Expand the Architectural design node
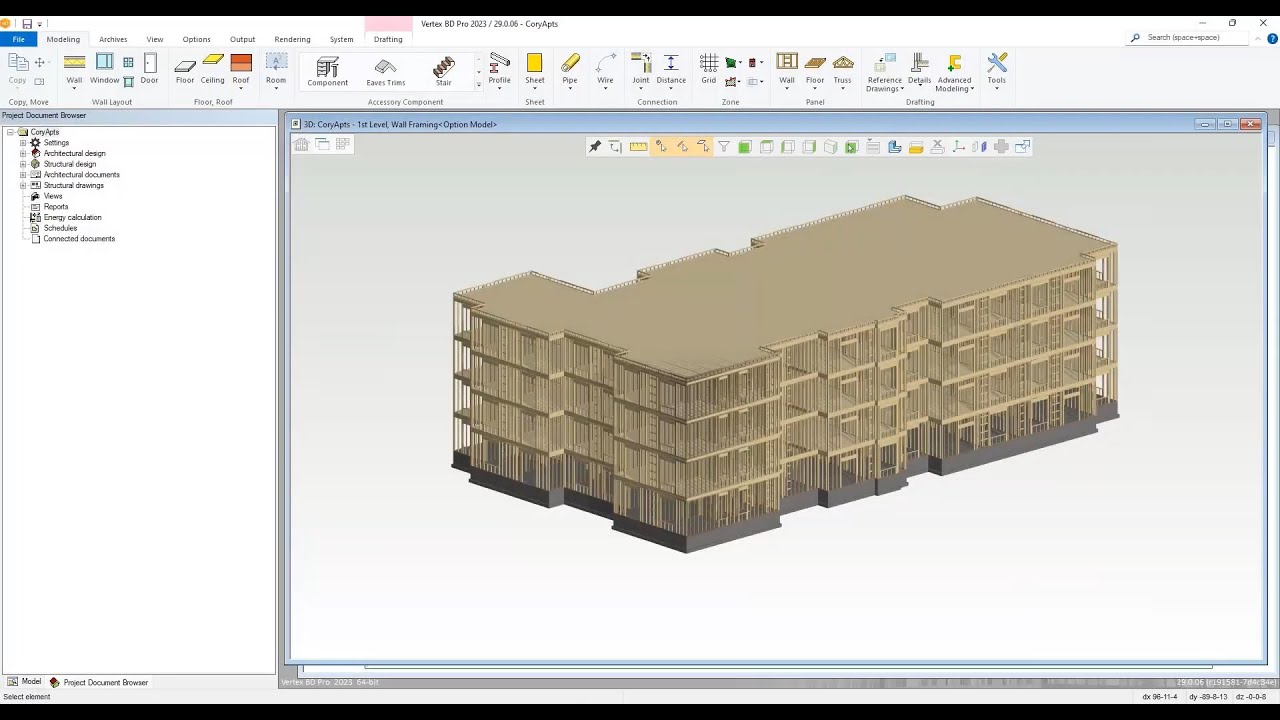This screenshot has height=720, width=1280. click(x=23, y=153)
